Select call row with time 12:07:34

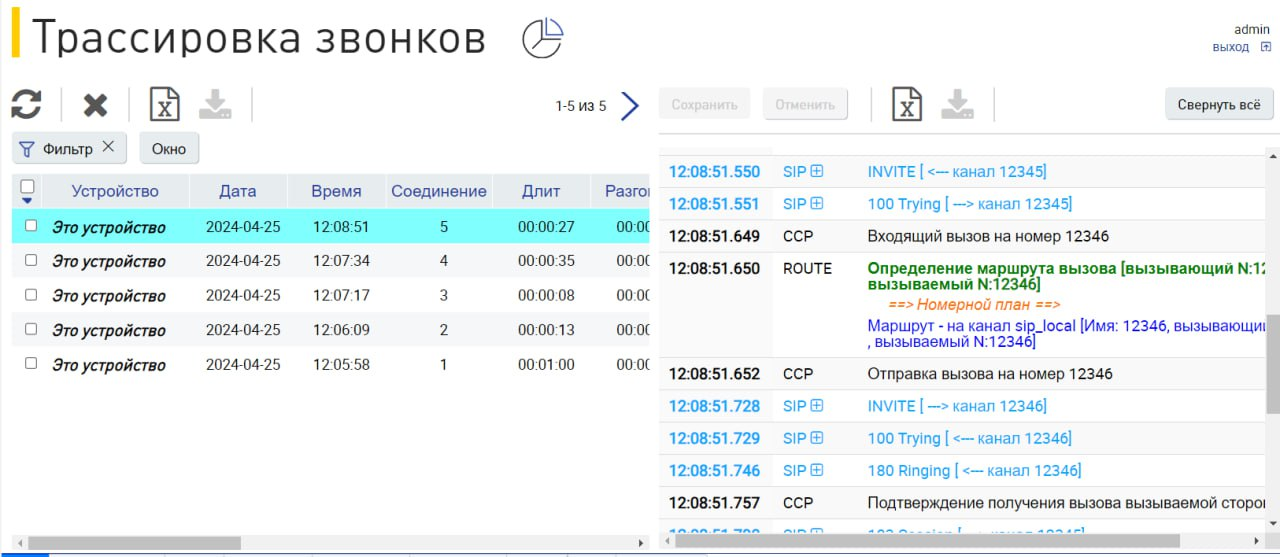tap(330, 261)
